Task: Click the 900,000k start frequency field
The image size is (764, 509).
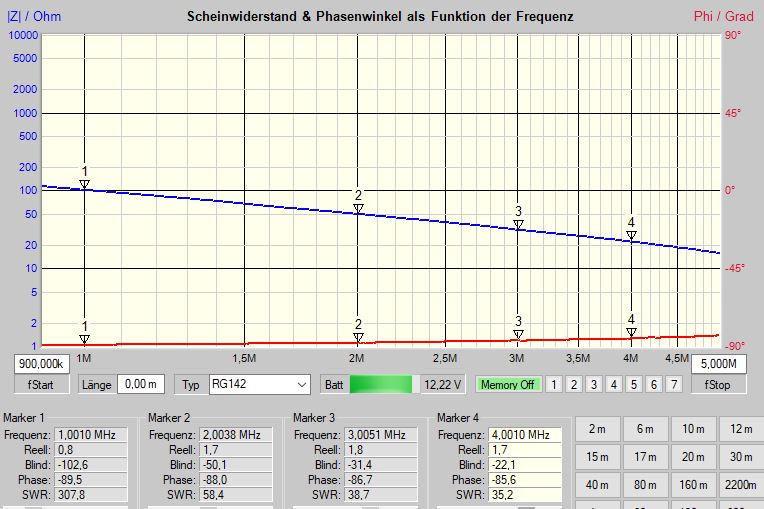Action: (x=41, y=364)
